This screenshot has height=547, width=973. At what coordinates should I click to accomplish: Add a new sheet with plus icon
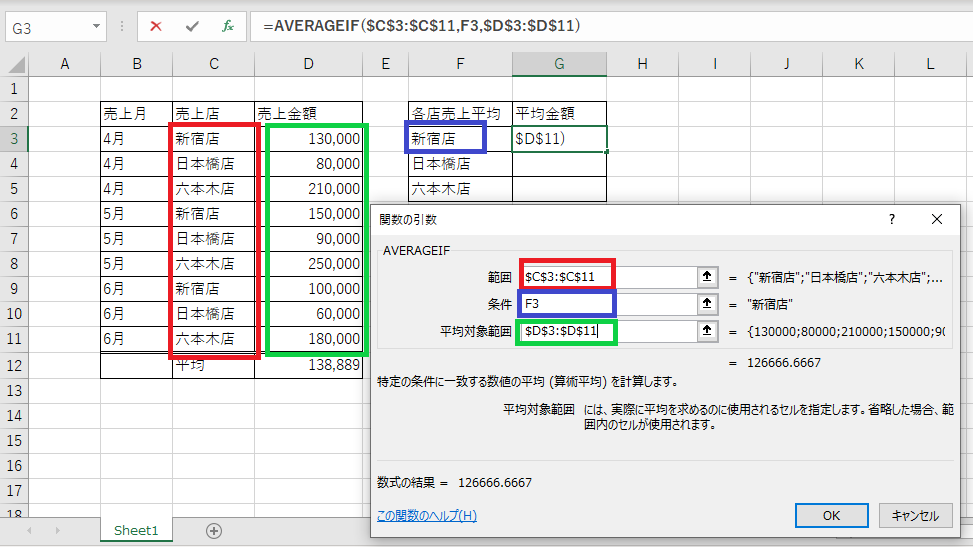(x=214, y=531)
